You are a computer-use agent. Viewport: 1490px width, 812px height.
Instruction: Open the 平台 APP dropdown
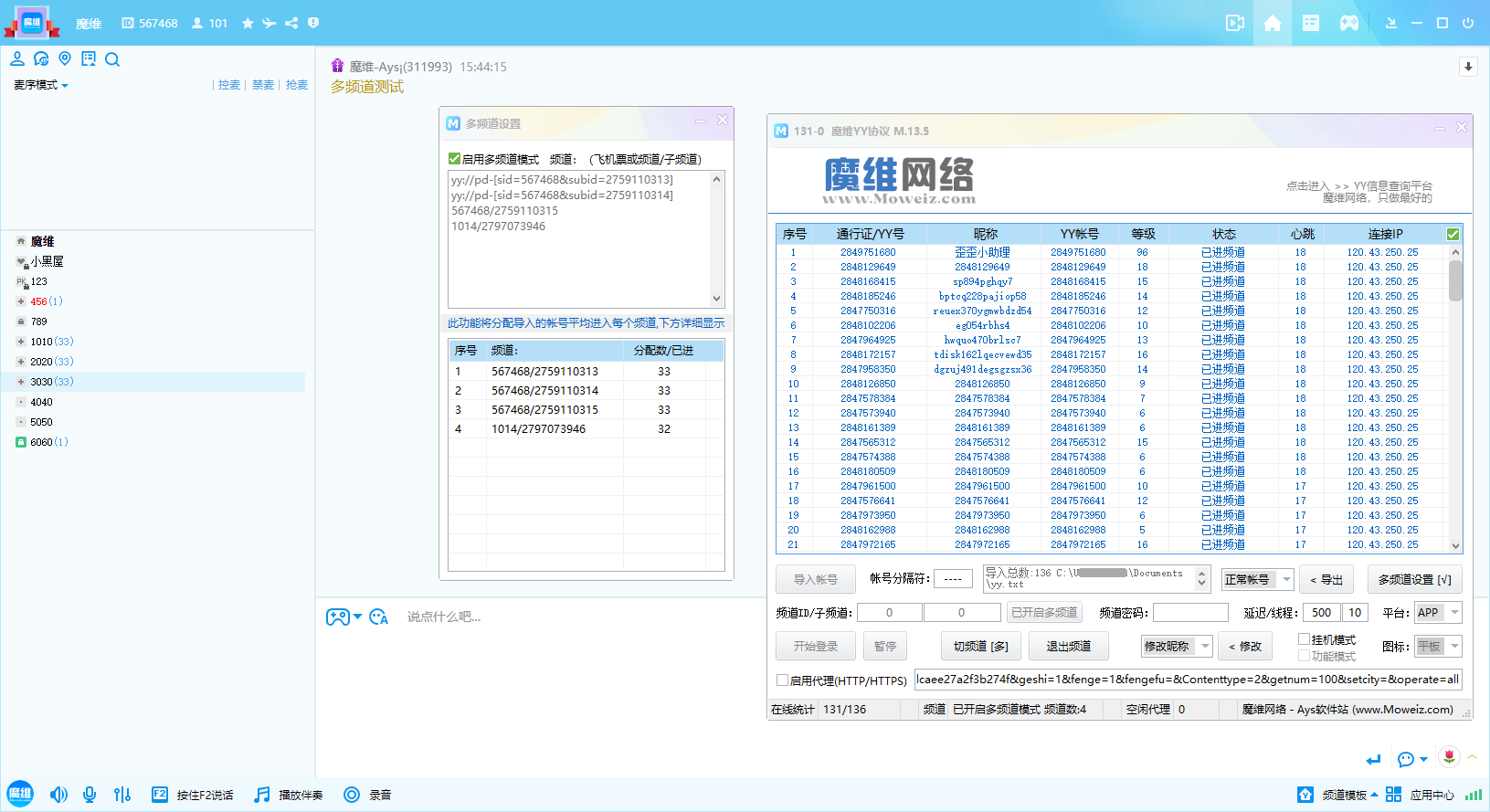[x=1438, y=613]
